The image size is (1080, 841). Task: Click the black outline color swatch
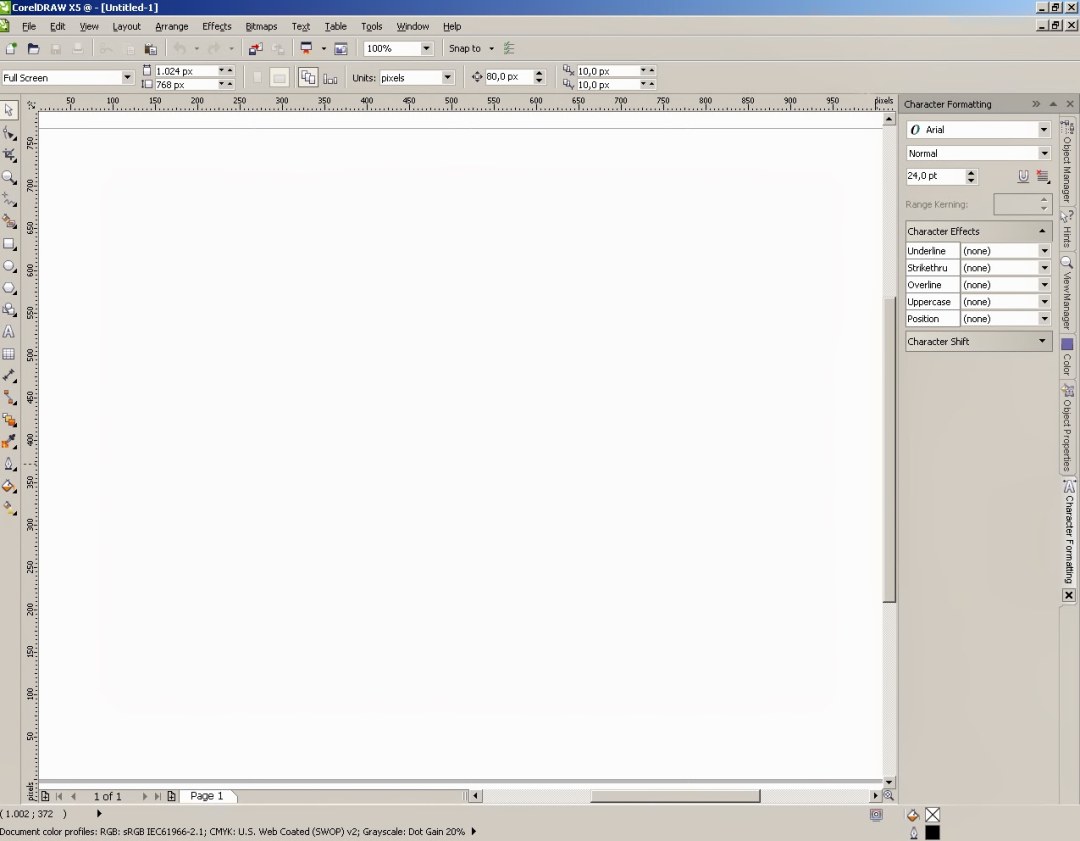pos(932,832)
